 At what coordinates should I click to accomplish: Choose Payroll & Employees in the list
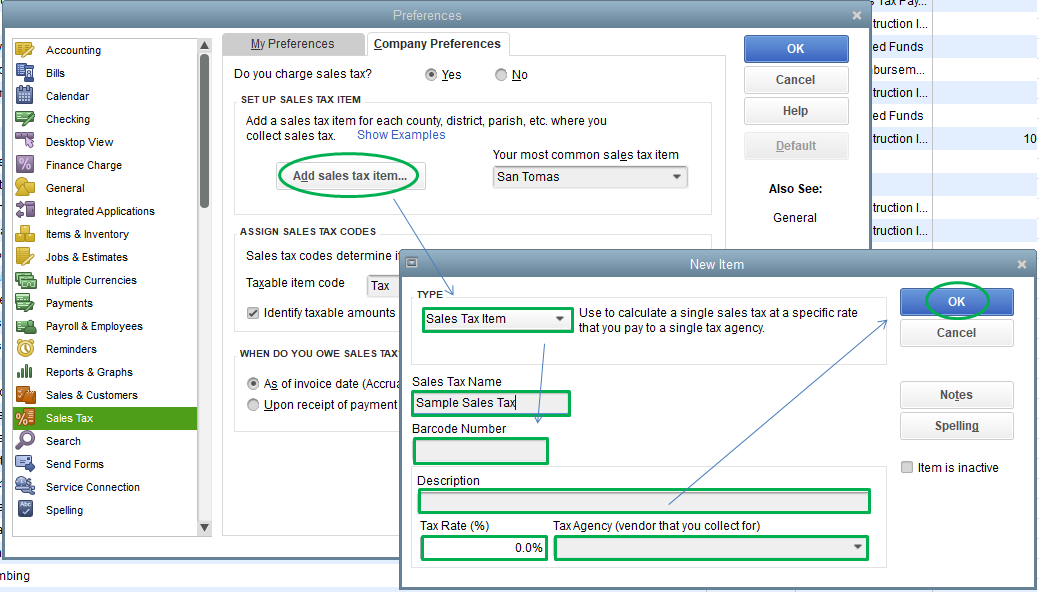94,326
